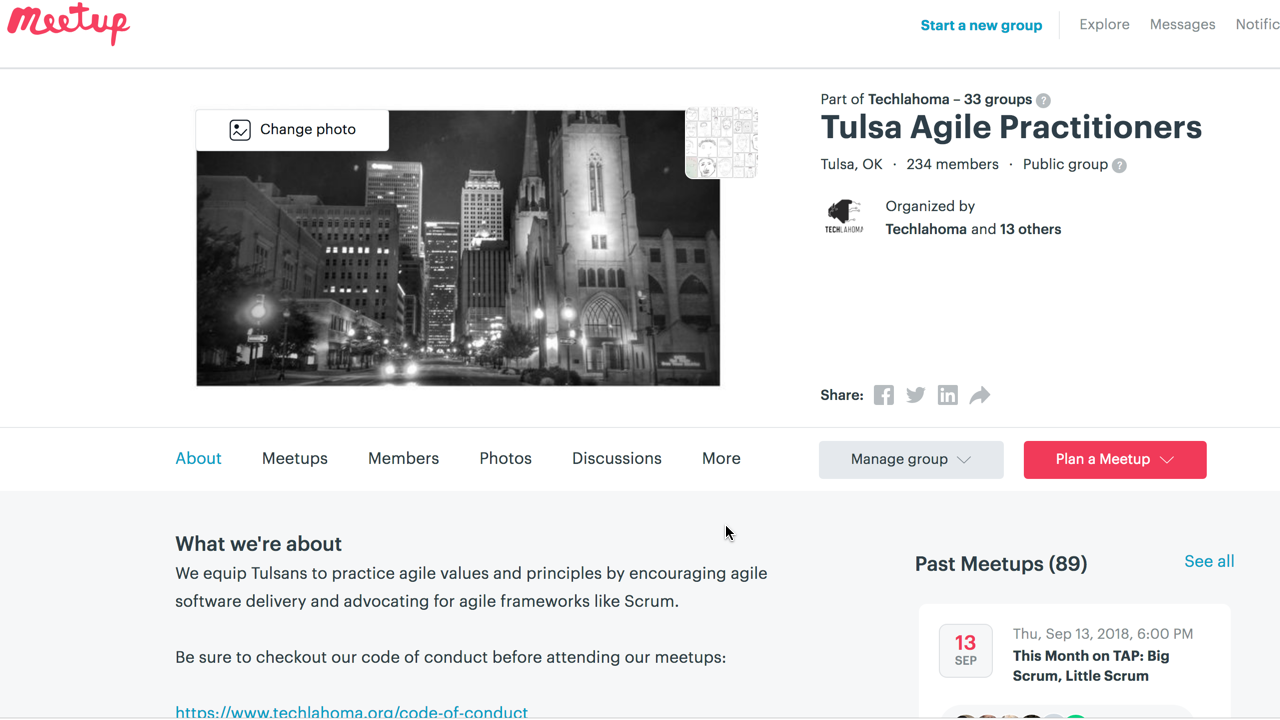Viewport: 1280px width, 720px height.
Task: Click the 13 others organizers link
Action: (x=1030, y=229)
